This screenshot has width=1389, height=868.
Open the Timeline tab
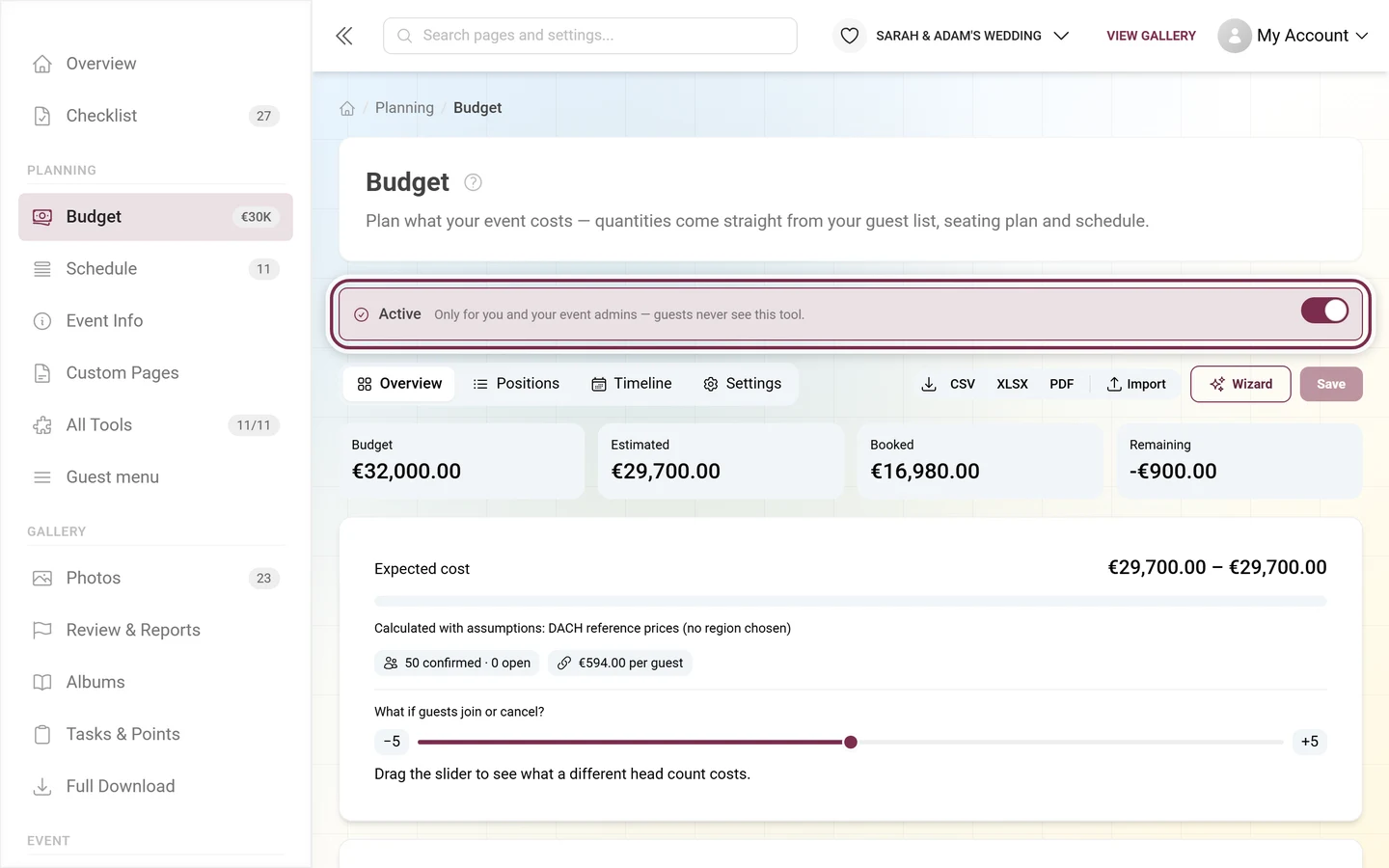click(x=631, y=384)
